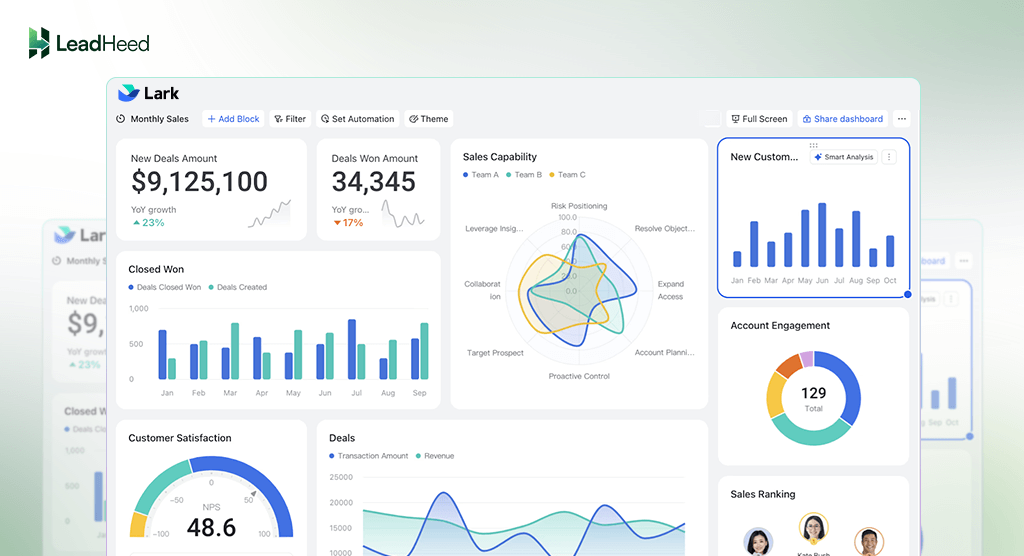Image resolution: width=1024 pixels, height=556 pixels.
Task: Click the Jun bar in New Customers chart
Action: (x=822, y=235)
